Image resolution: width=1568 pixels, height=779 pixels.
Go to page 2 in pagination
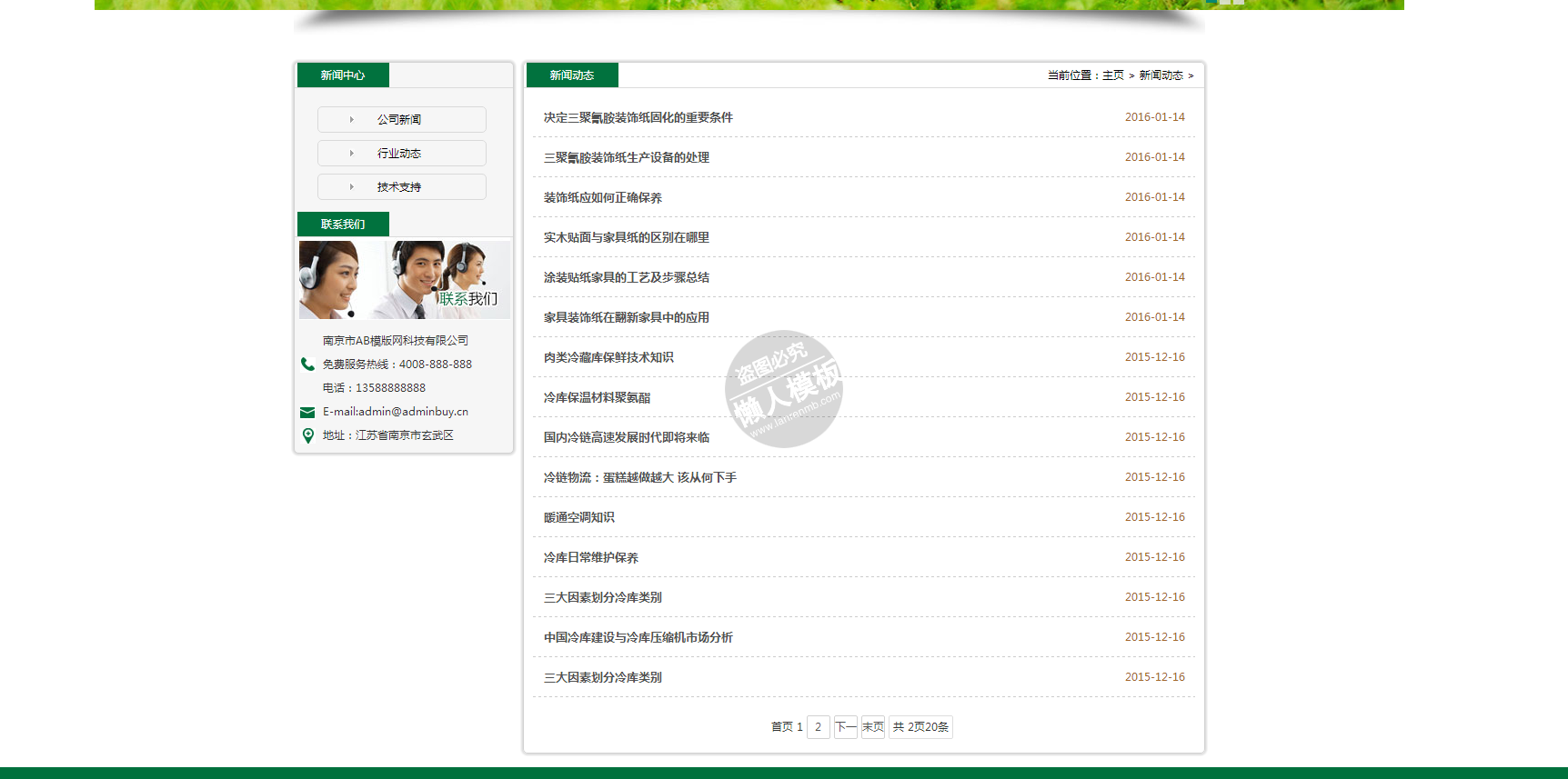(x=818, y=727)
